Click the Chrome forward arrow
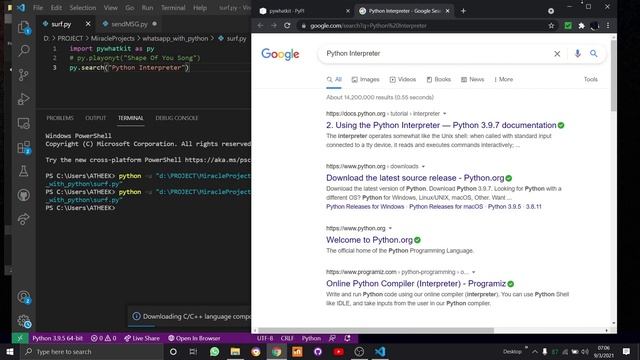Screen dimensions: 640x360 point(274,25)
